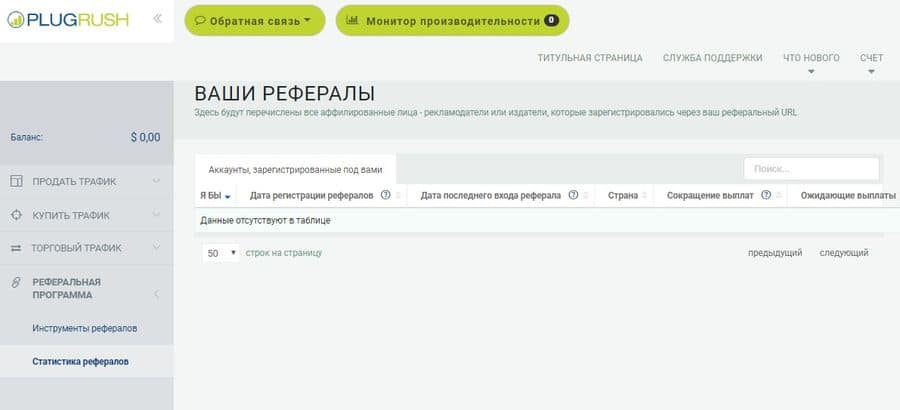Open the Что нового menu
Viewport: 900px width, 410px height.
[x=811, y=58]
